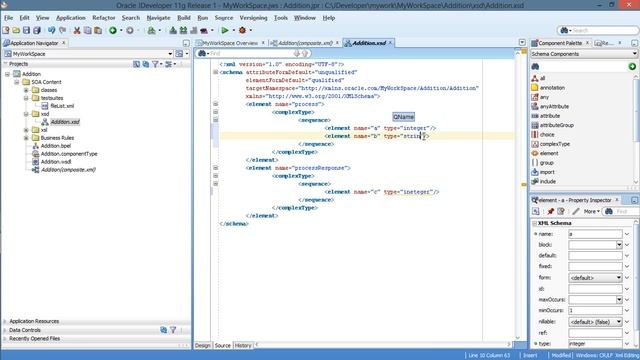The image size is (640, 360).
Task: Click the Undo toolbar icon
Action: (51, 30)
